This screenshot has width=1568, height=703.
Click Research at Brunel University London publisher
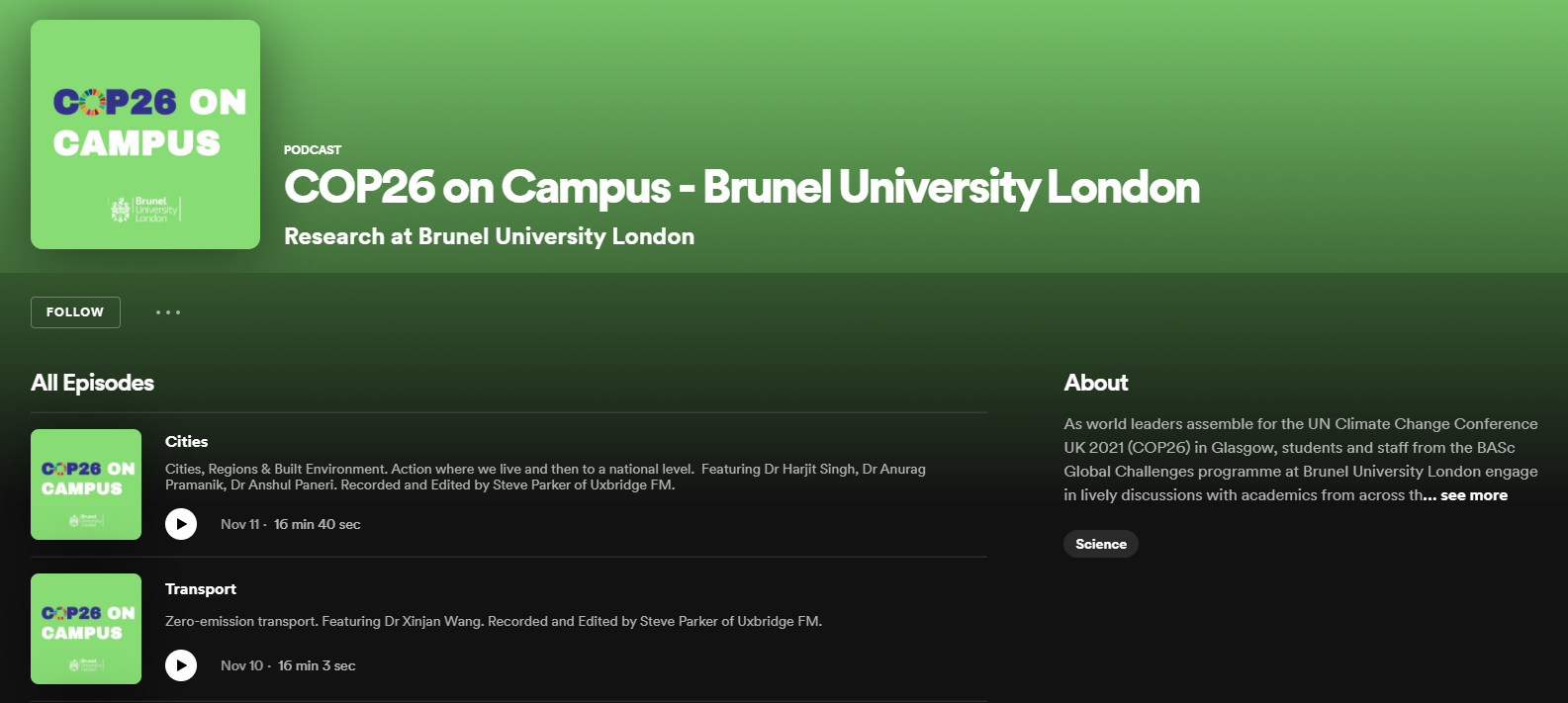pos(489,236)
